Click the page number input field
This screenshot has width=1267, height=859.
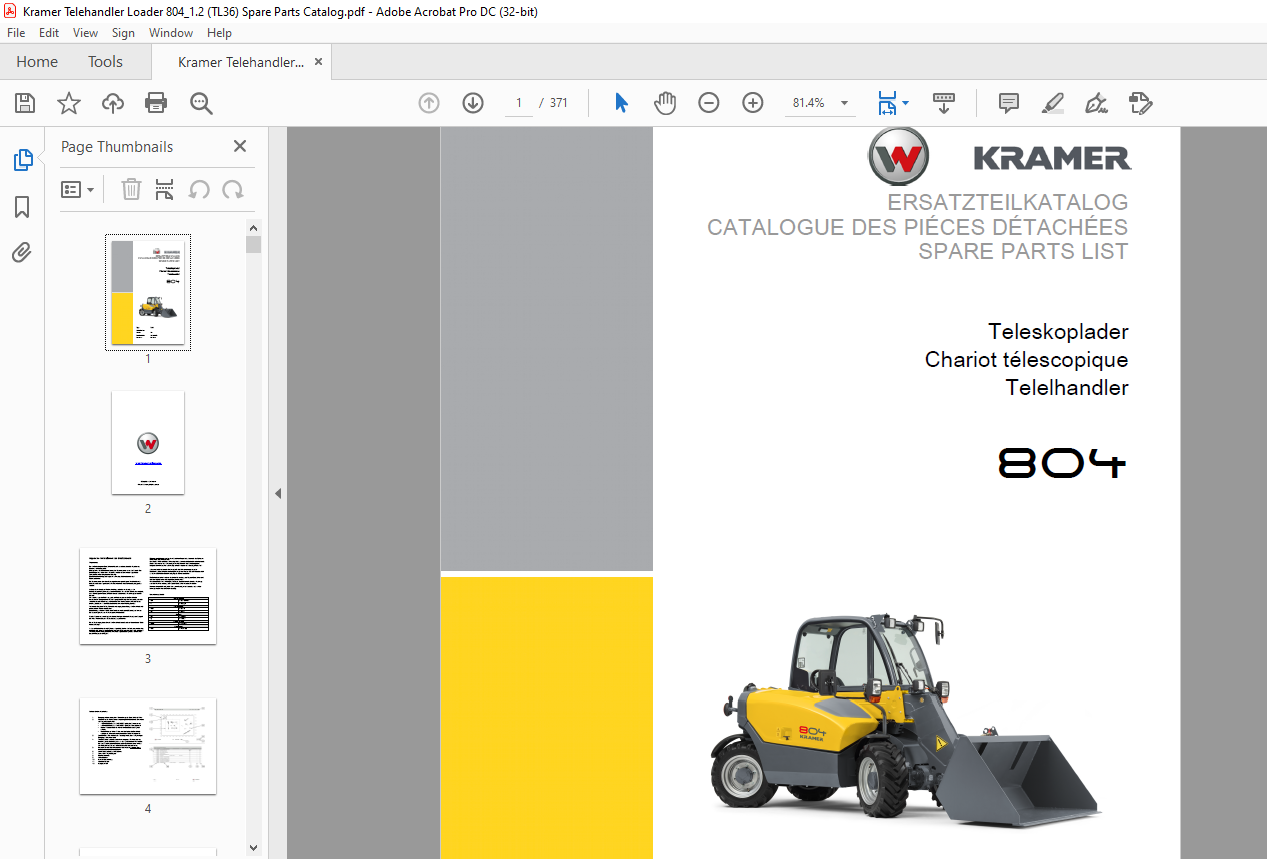(518, 103)
